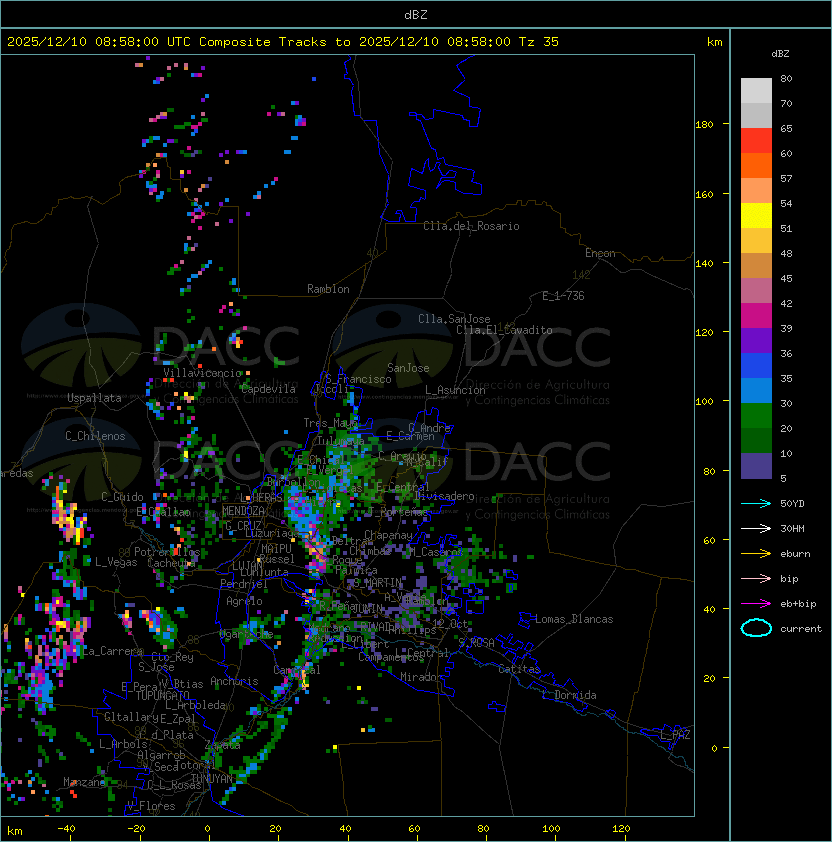Click the 'TUNUYAN' map label

[x=212, y=778]
